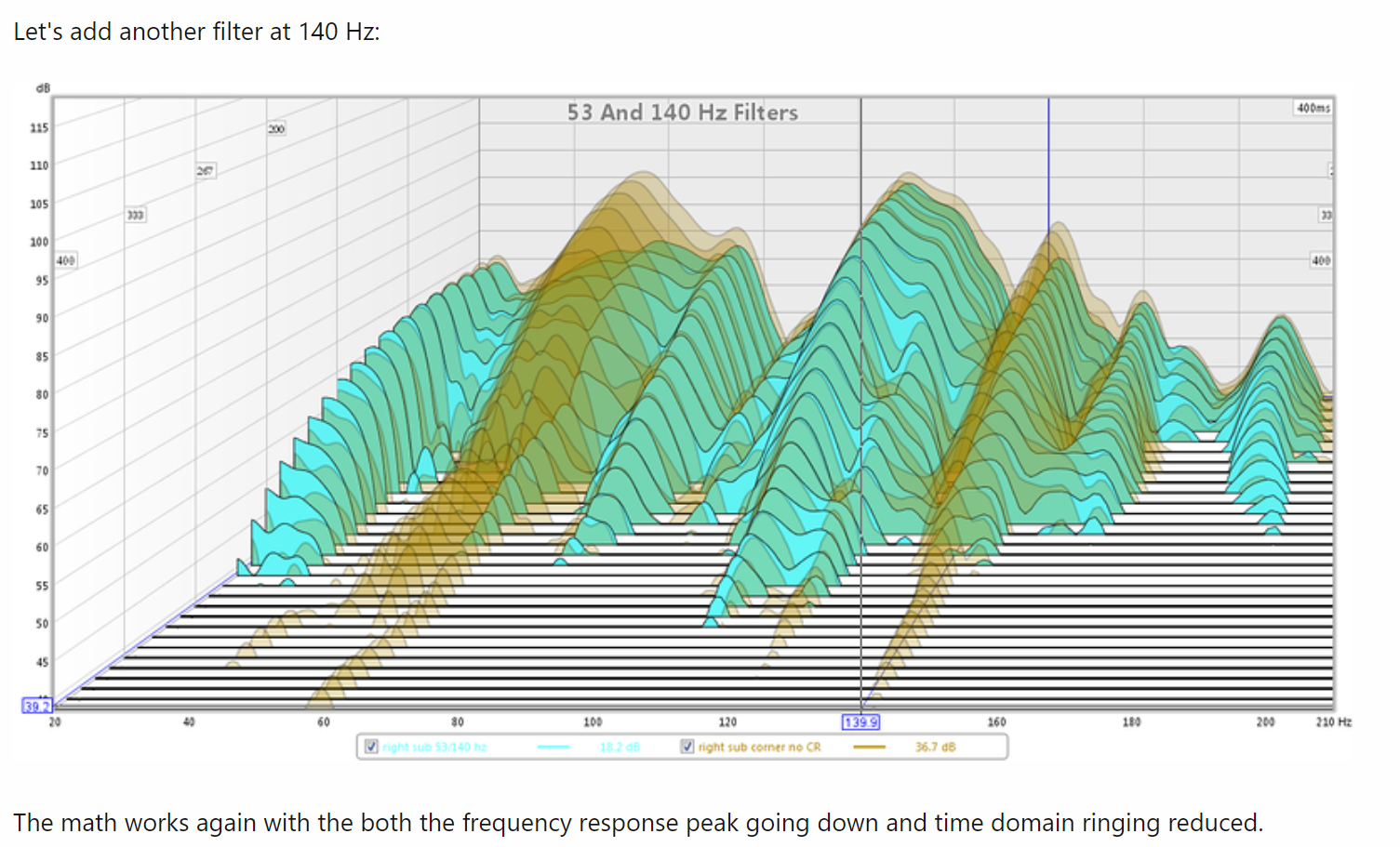
Task: Uncheck the 'right sub corner no CR' checkbox
Action: point(687,747)
